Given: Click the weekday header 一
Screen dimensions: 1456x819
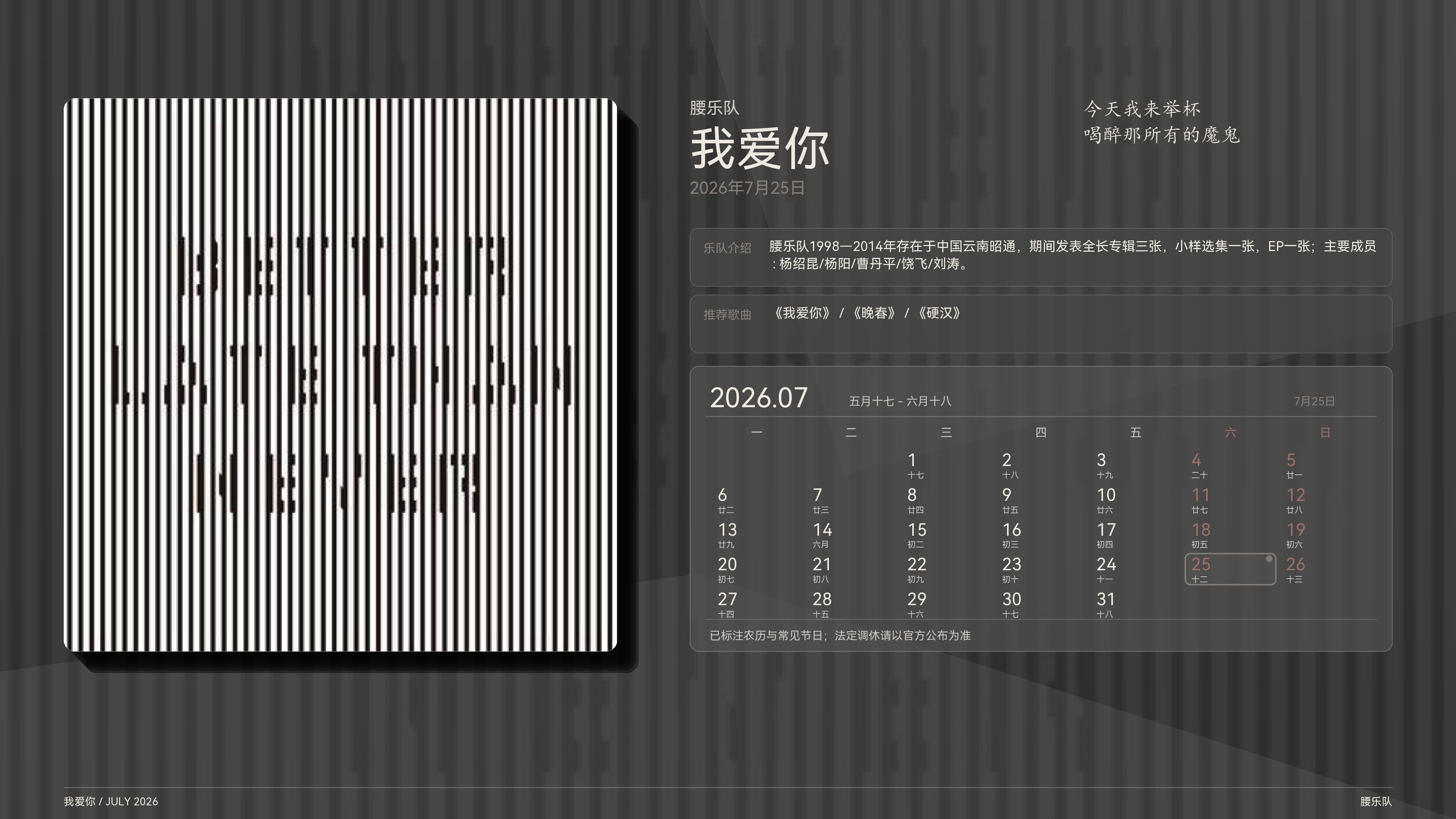Looking at the screenshot, I should (x=757, y=432).
